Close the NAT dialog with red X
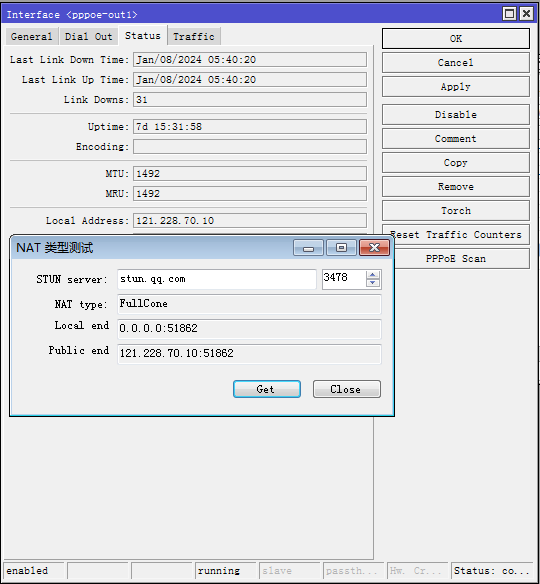Viewport: 540px width, 584px height. [374, 248]
